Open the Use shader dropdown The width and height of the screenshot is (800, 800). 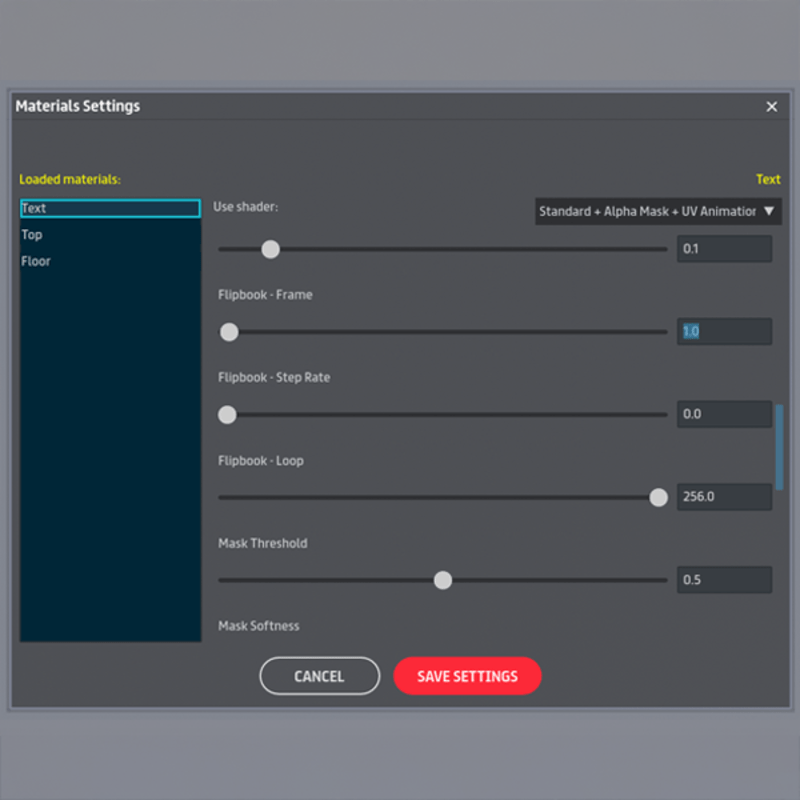click(650, 211)
